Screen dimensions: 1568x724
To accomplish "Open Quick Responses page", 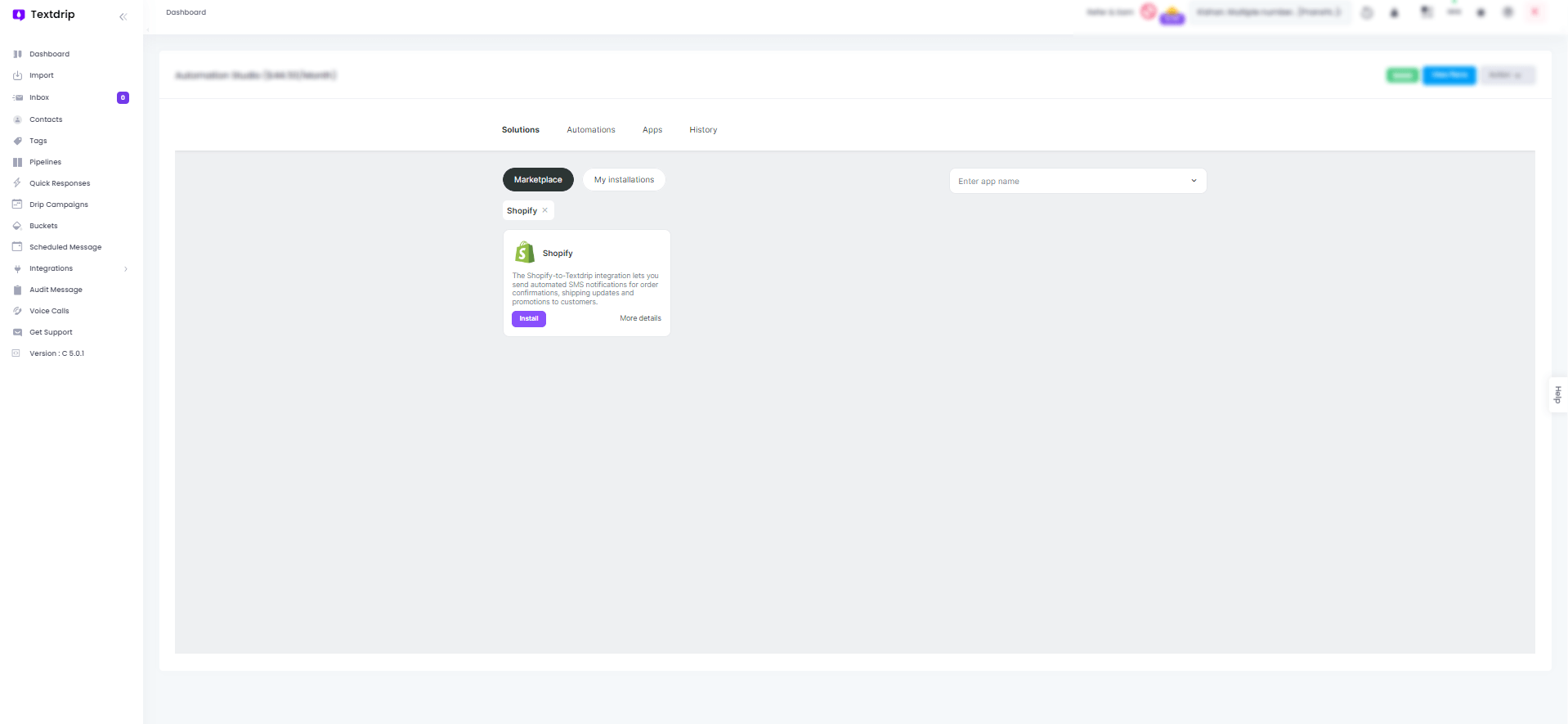I will pos(60,183).
